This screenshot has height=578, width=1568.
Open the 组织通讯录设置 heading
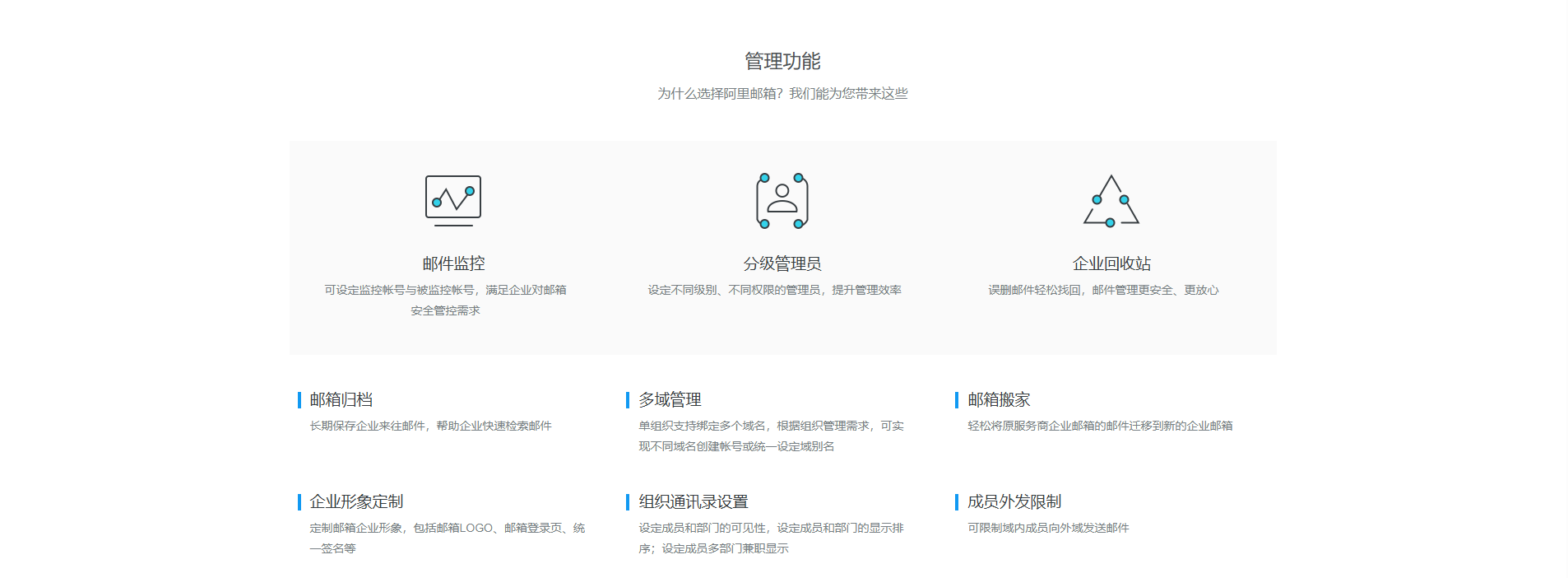pyautogui.click(x=694, y=501)
